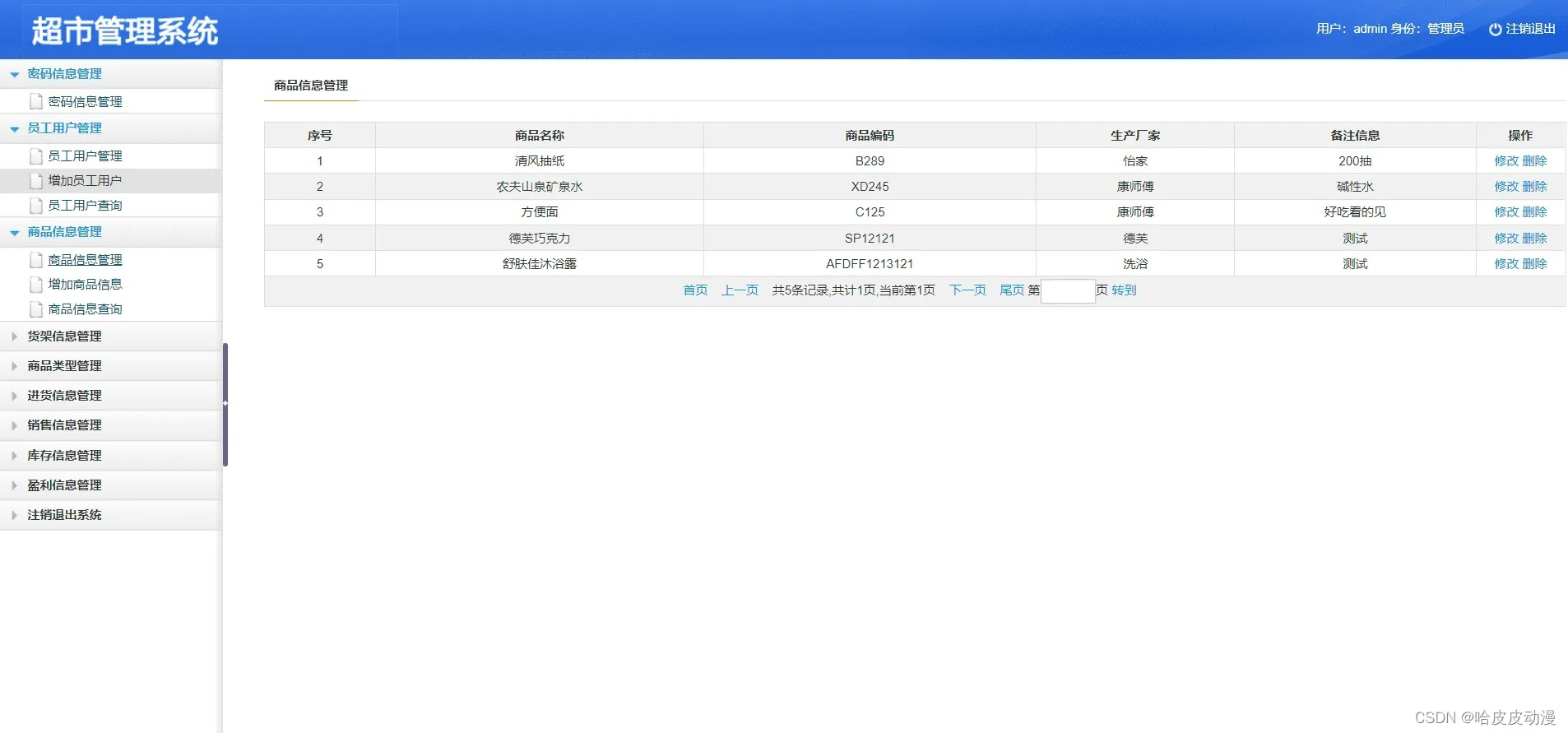Click the 商品编码 column header
1568x733 pixels.
[870, 135]
